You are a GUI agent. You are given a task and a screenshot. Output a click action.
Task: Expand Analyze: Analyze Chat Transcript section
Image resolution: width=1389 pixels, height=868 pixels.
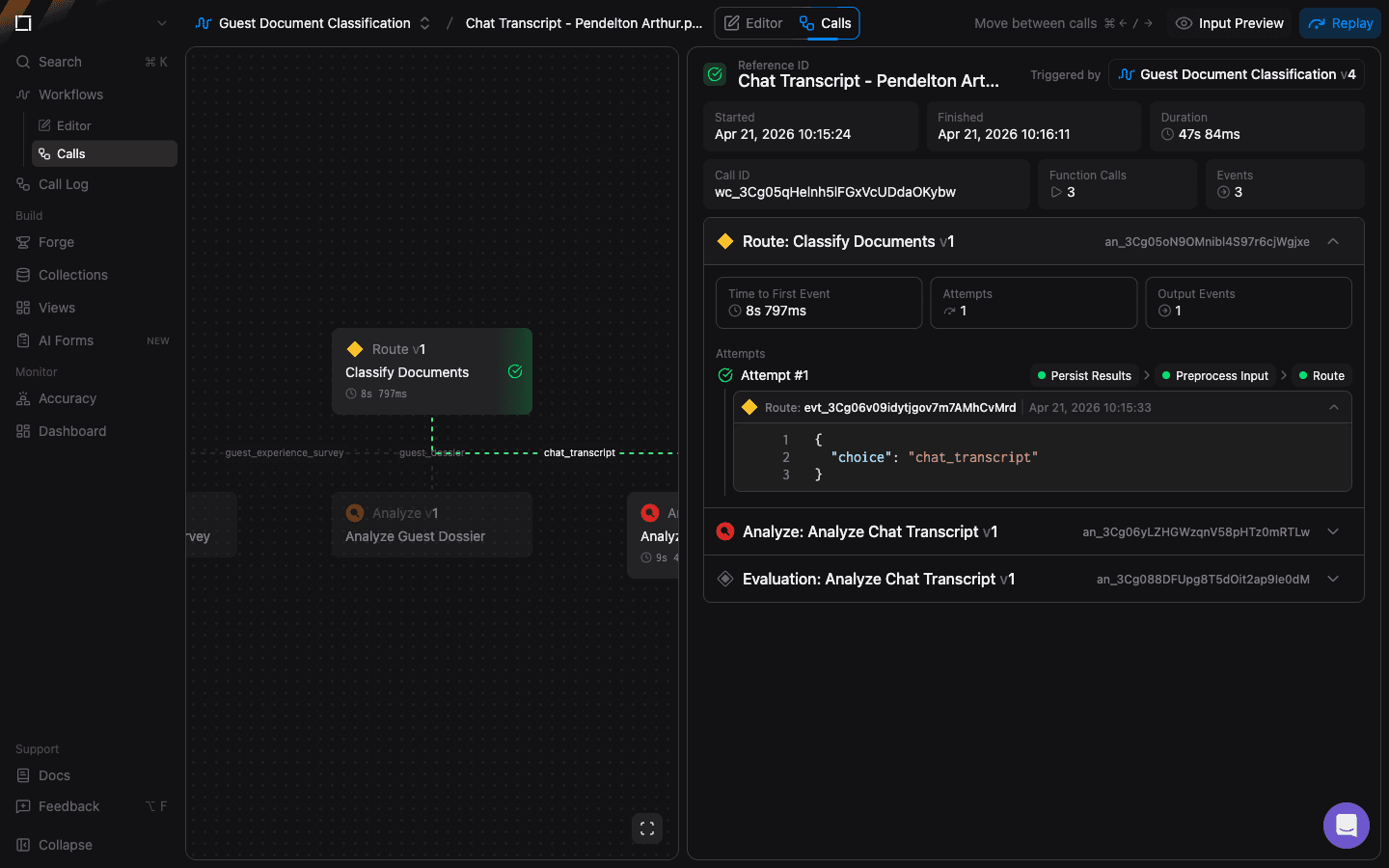click(x=1333, y=531)
